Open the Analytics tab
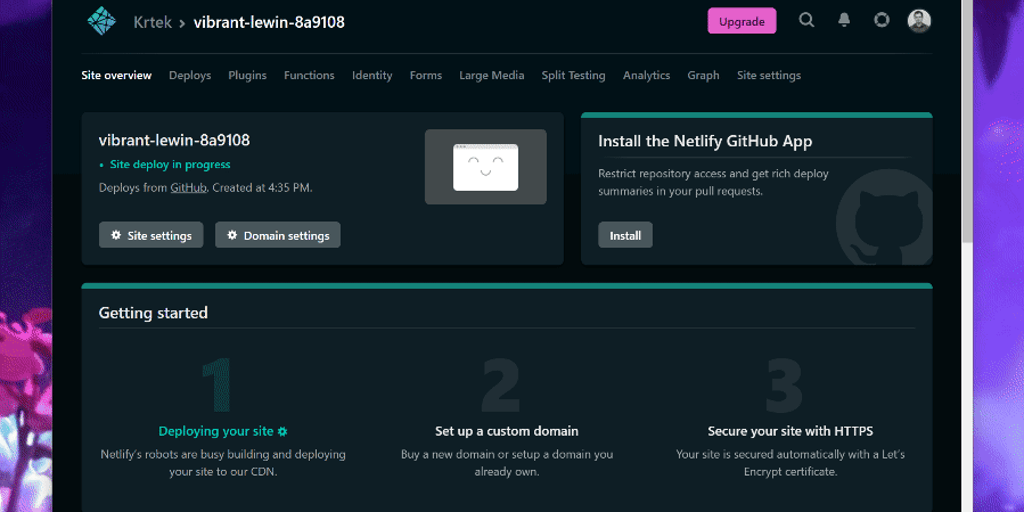This screenshot has height=512, width=1024. tap(647, 75)
